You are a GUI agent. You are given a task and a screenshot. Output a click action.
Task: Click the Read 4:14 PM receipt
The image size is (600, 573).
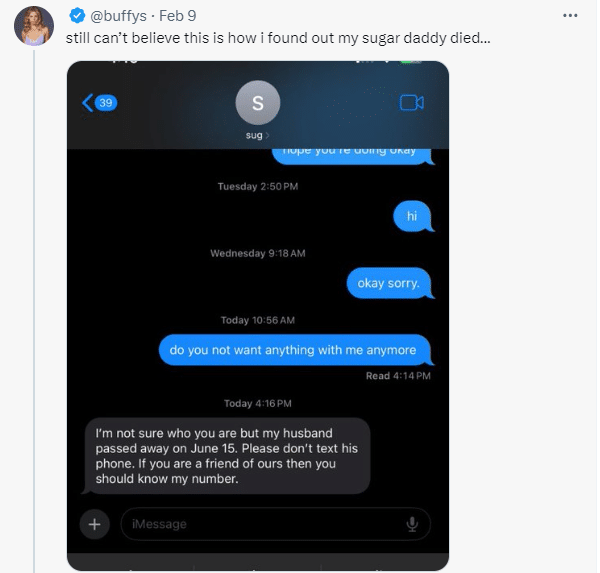[398, 376]
